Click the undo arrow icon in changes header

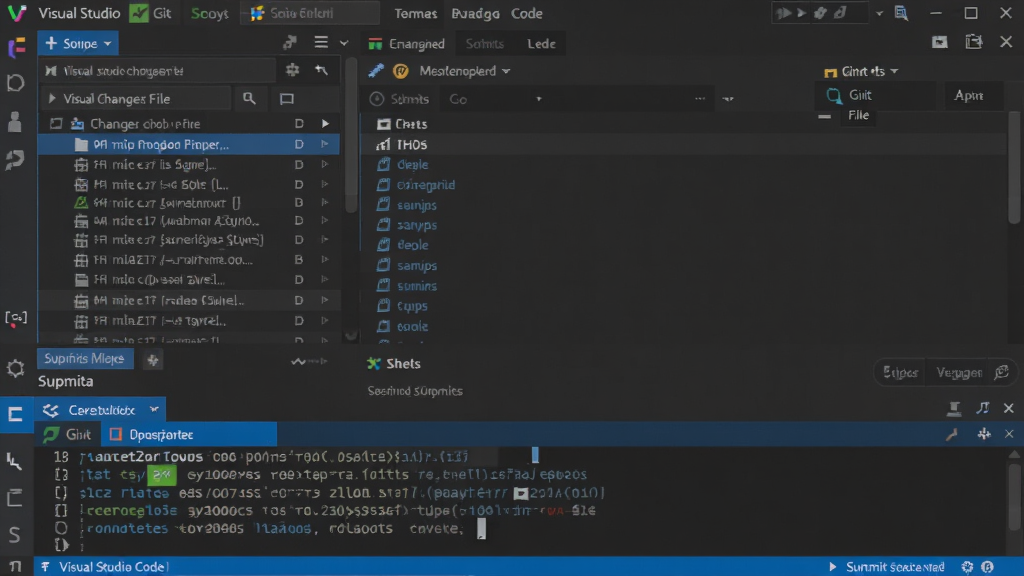321,70
